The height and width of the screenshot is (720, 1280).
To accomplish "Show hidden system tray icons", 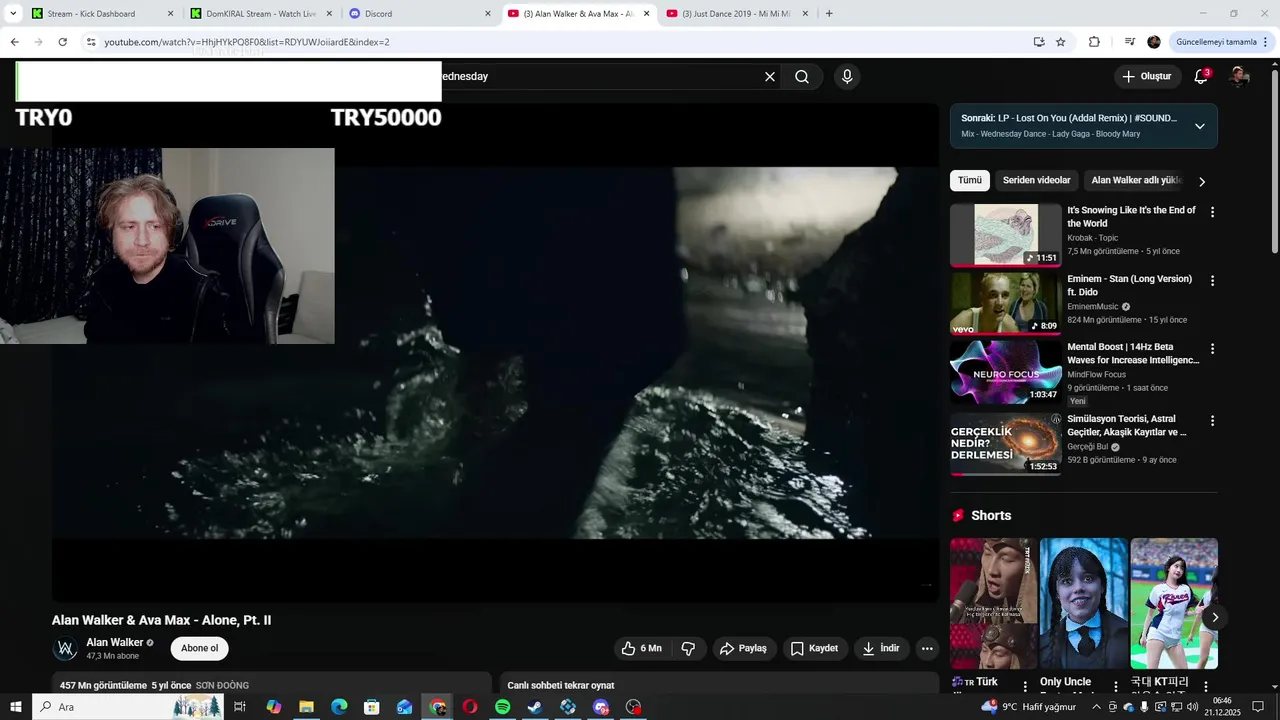I will pos(1096,707).
